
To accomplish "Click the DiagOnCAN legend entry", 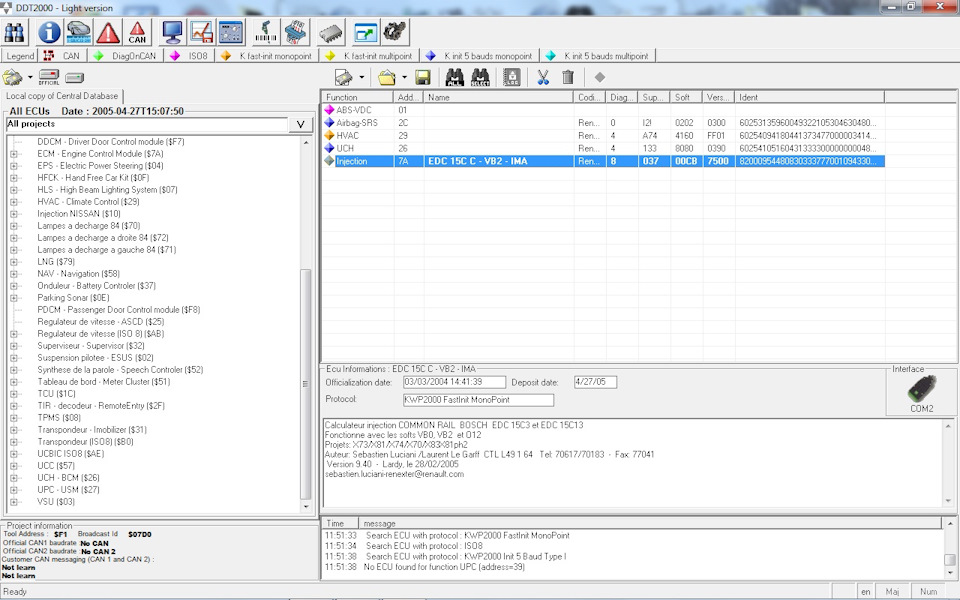I will pos(127,56).
